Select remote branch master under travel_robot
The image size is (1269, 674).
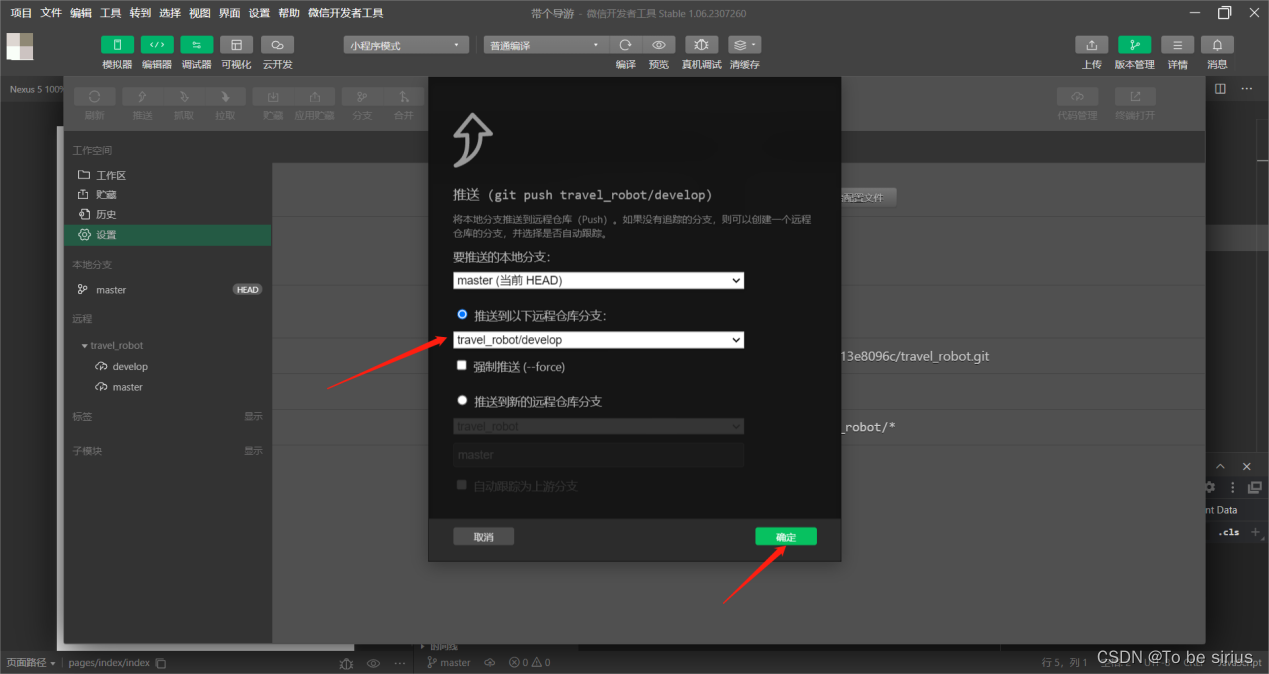[167, 387]
